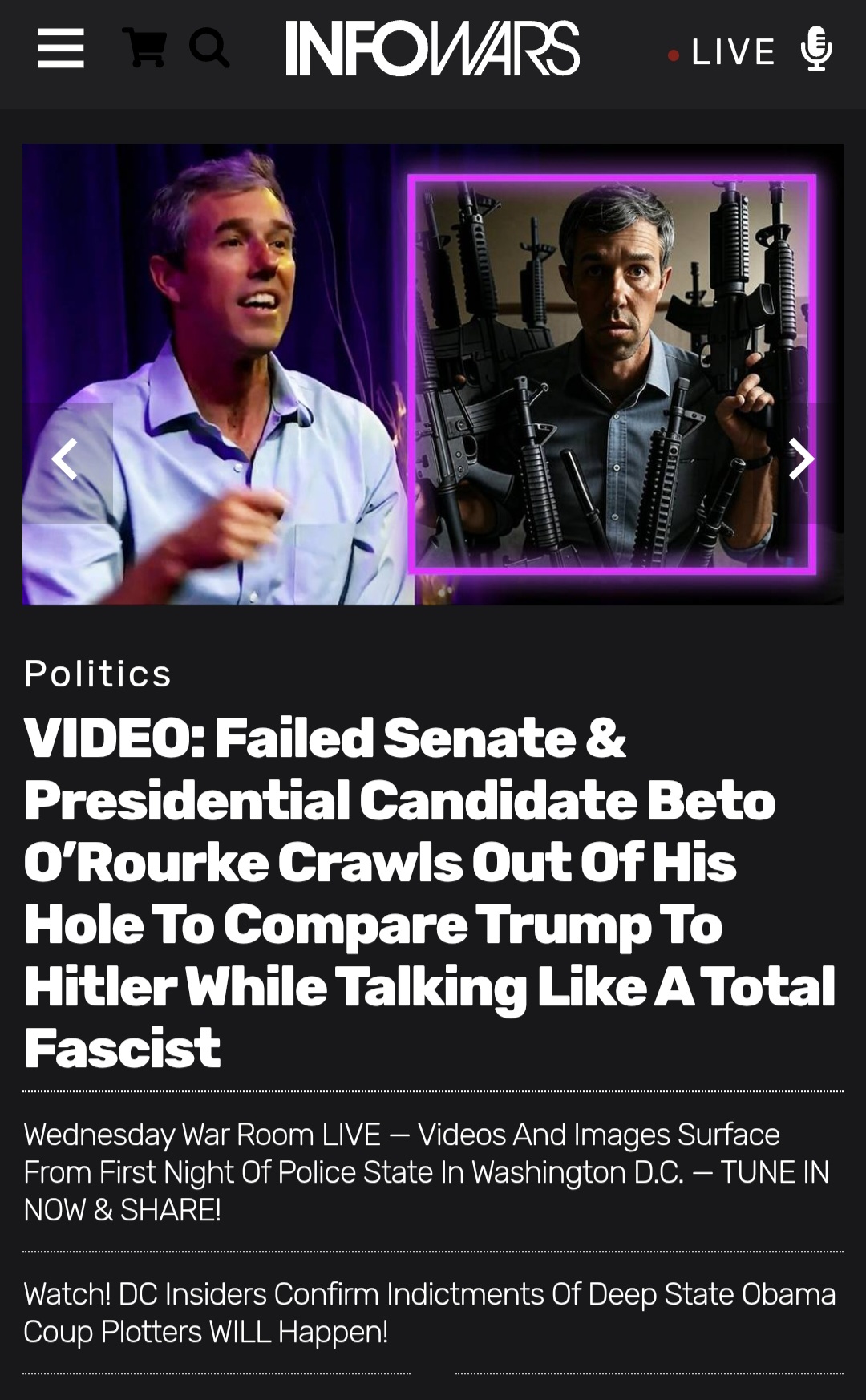Tap the microphone live broadcast icon
This screenshot has width=866, height=1400.
pos(816,48)
